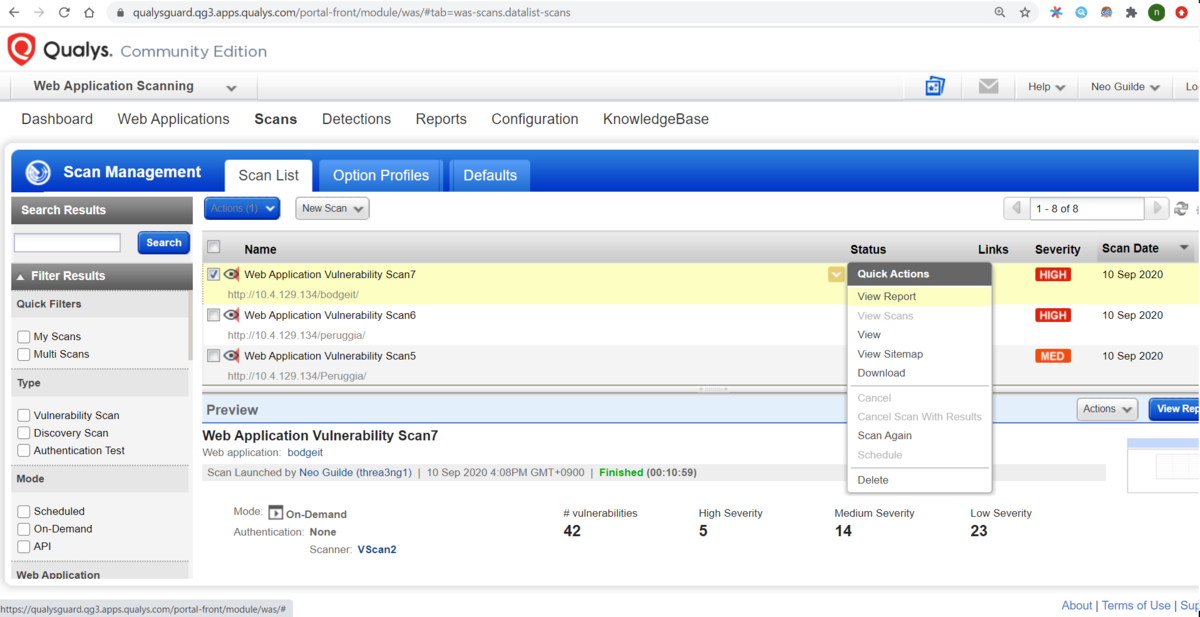The image size is (1200, 617).
Task: Open the KnowledgeBase section
Action: [656, 119]
